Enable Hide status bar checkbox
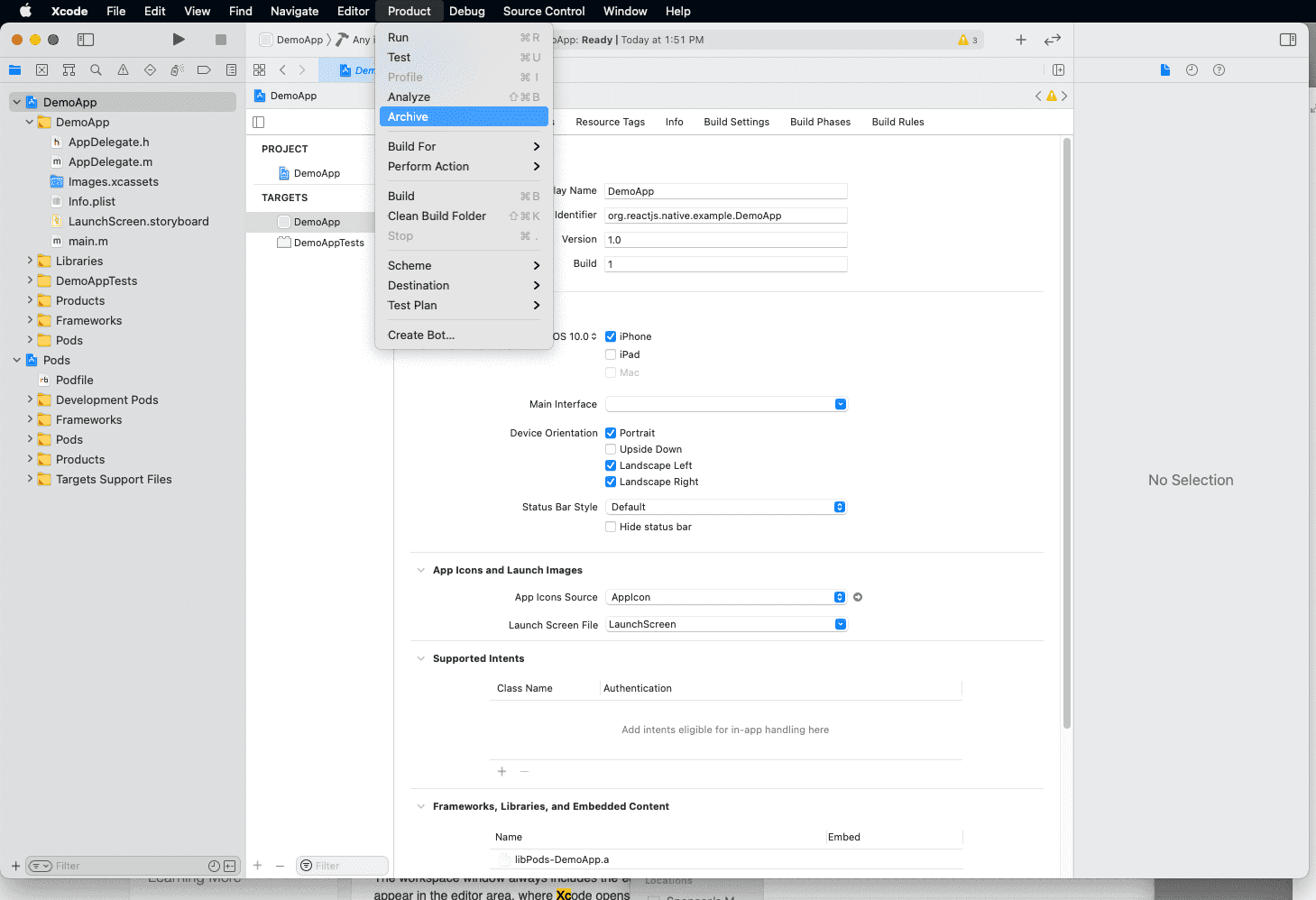 (611, 527)
